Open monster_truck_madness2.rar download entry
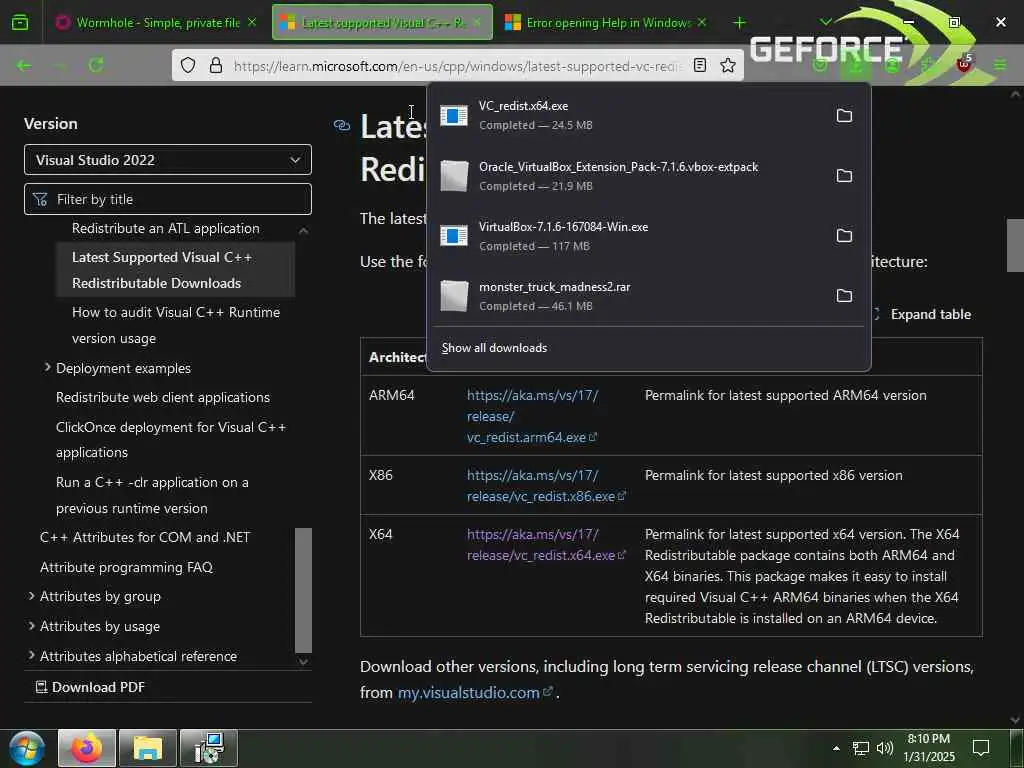 [x=627, y=296]
